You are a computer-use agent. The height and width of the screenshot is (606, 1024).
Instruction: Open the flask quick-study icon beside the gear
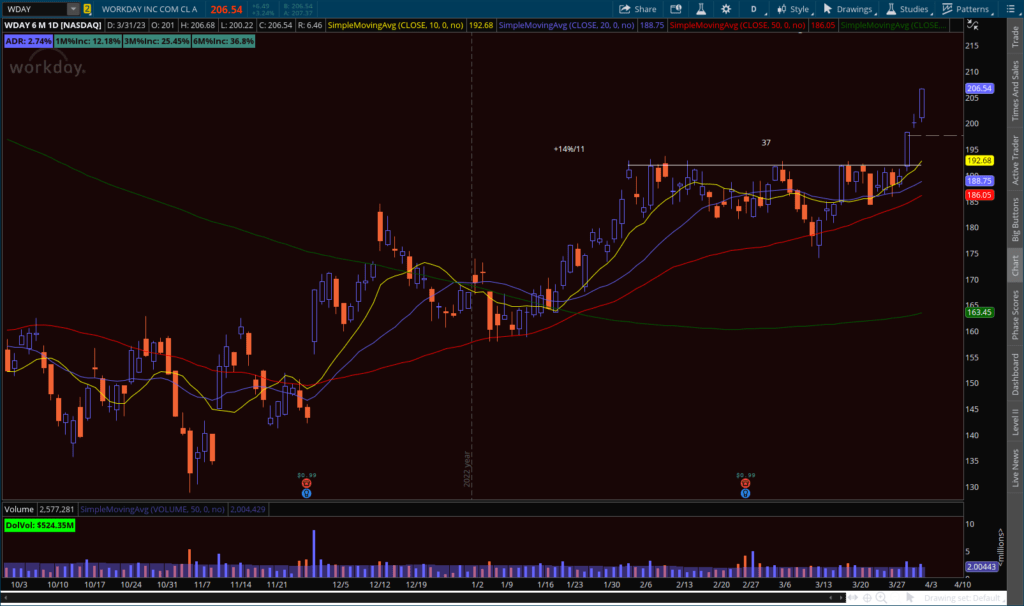tap(701, 9)
